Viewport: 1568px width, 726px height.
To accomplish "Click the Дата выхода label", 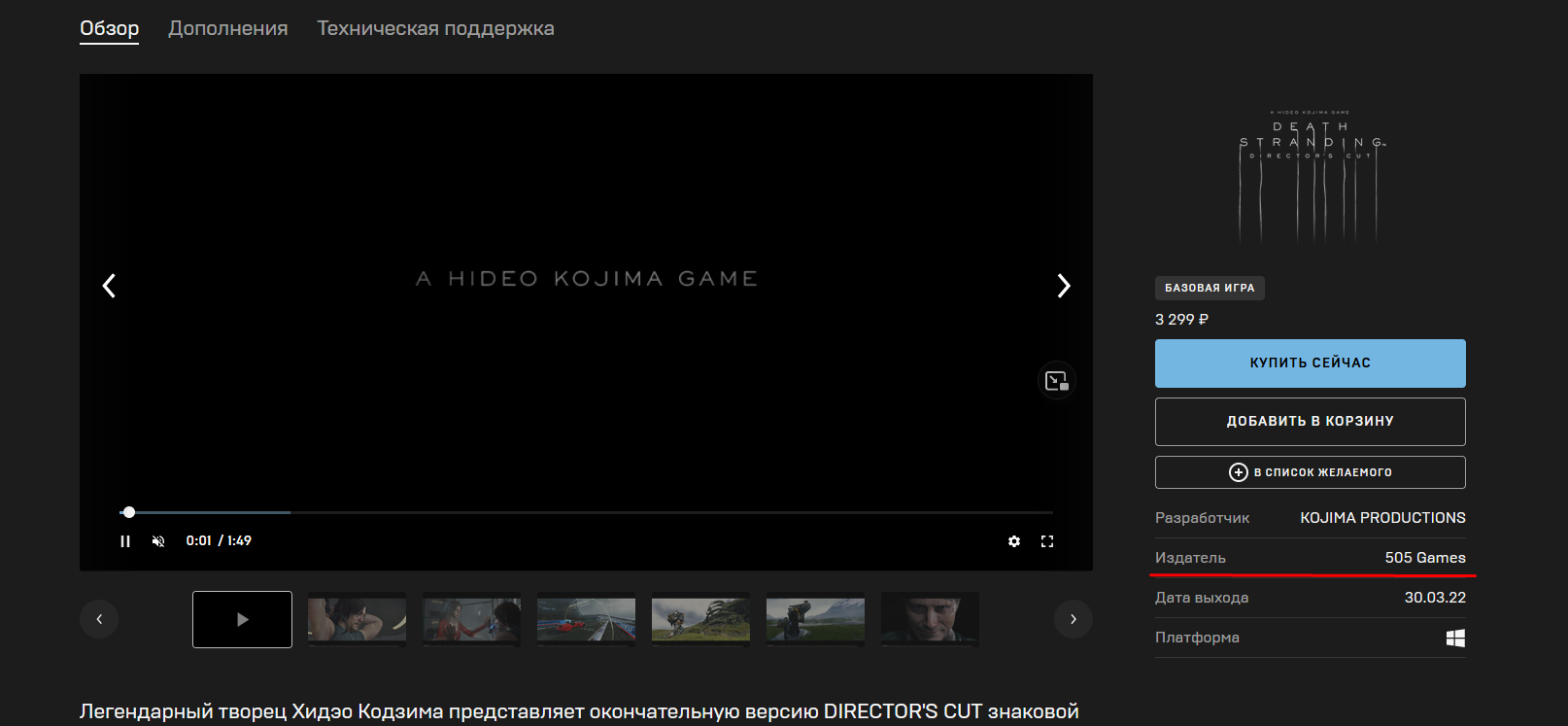I will 1202,598.
